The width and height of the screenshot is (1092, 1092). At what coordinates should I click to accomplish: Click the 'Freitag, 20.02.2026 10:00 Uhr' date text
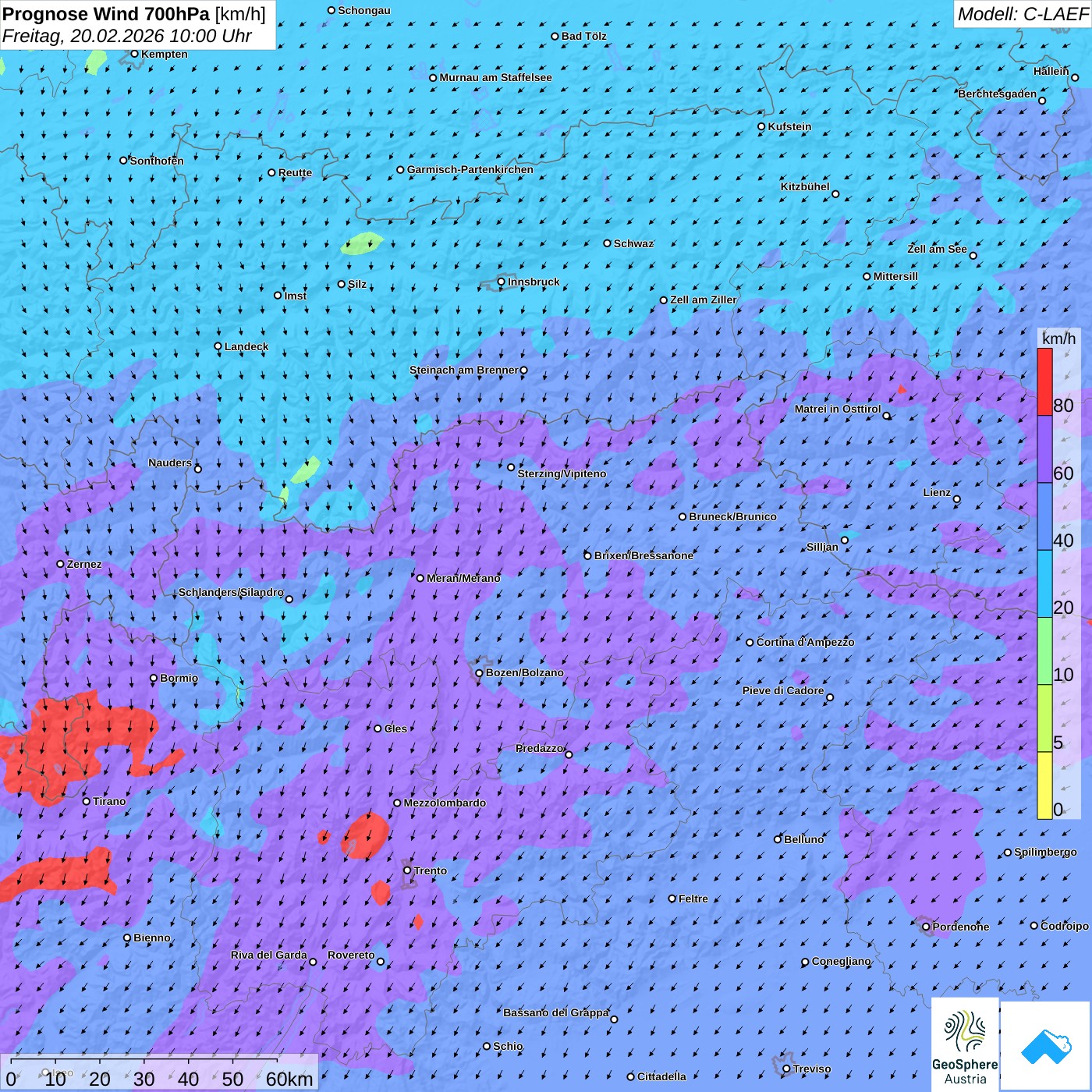(x=127, y=36)
